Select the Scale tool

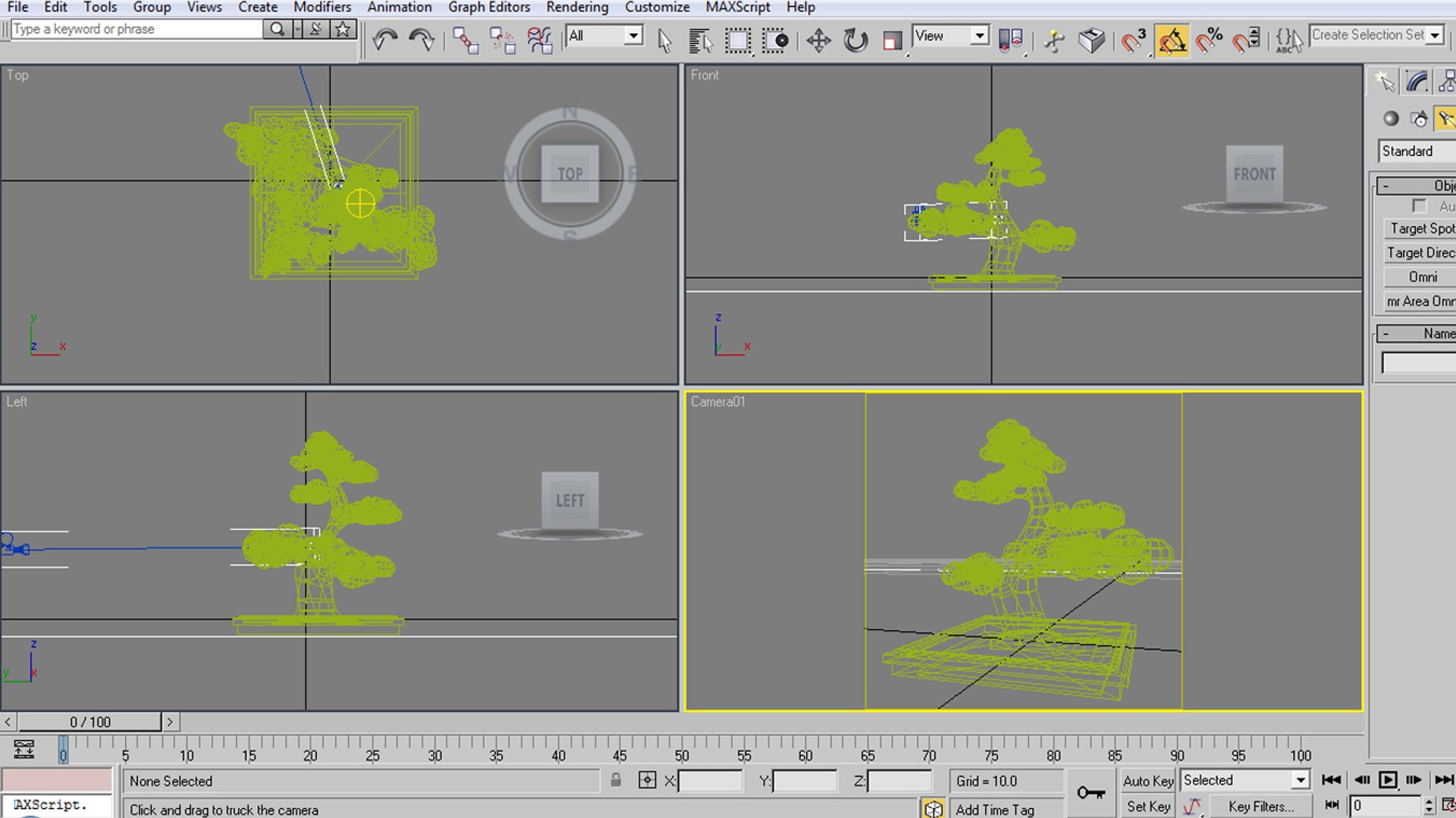(x=893, y=39)
